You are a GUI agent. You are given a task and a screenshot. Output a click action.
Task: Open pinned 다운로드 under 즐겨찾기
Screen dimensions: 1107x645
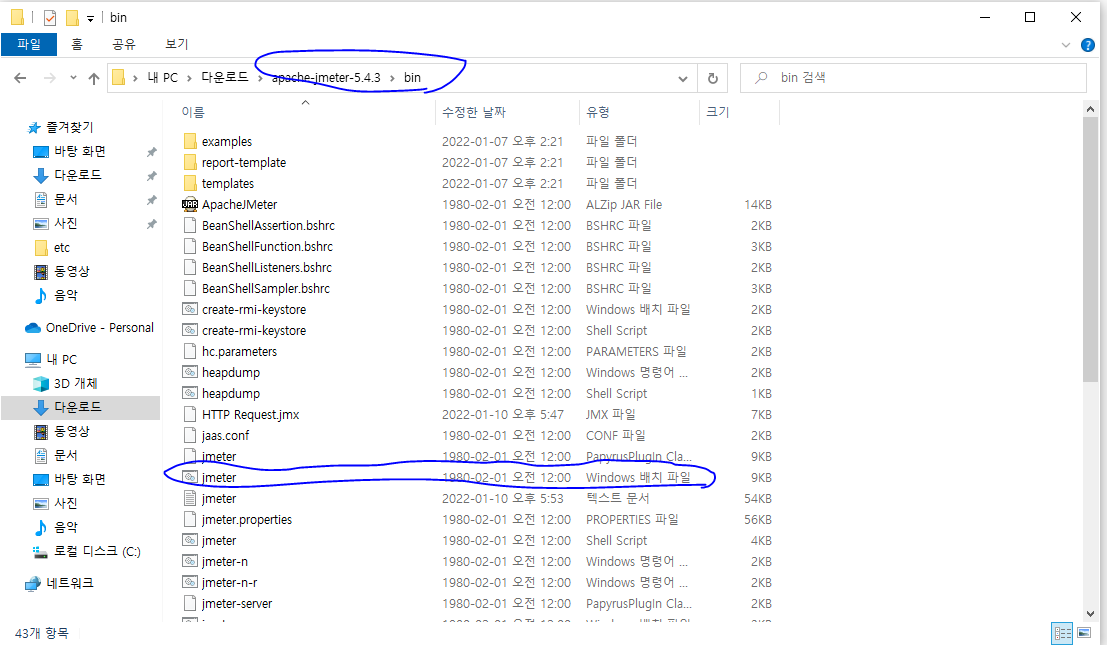pyautogui.click(x=78, y=175)
